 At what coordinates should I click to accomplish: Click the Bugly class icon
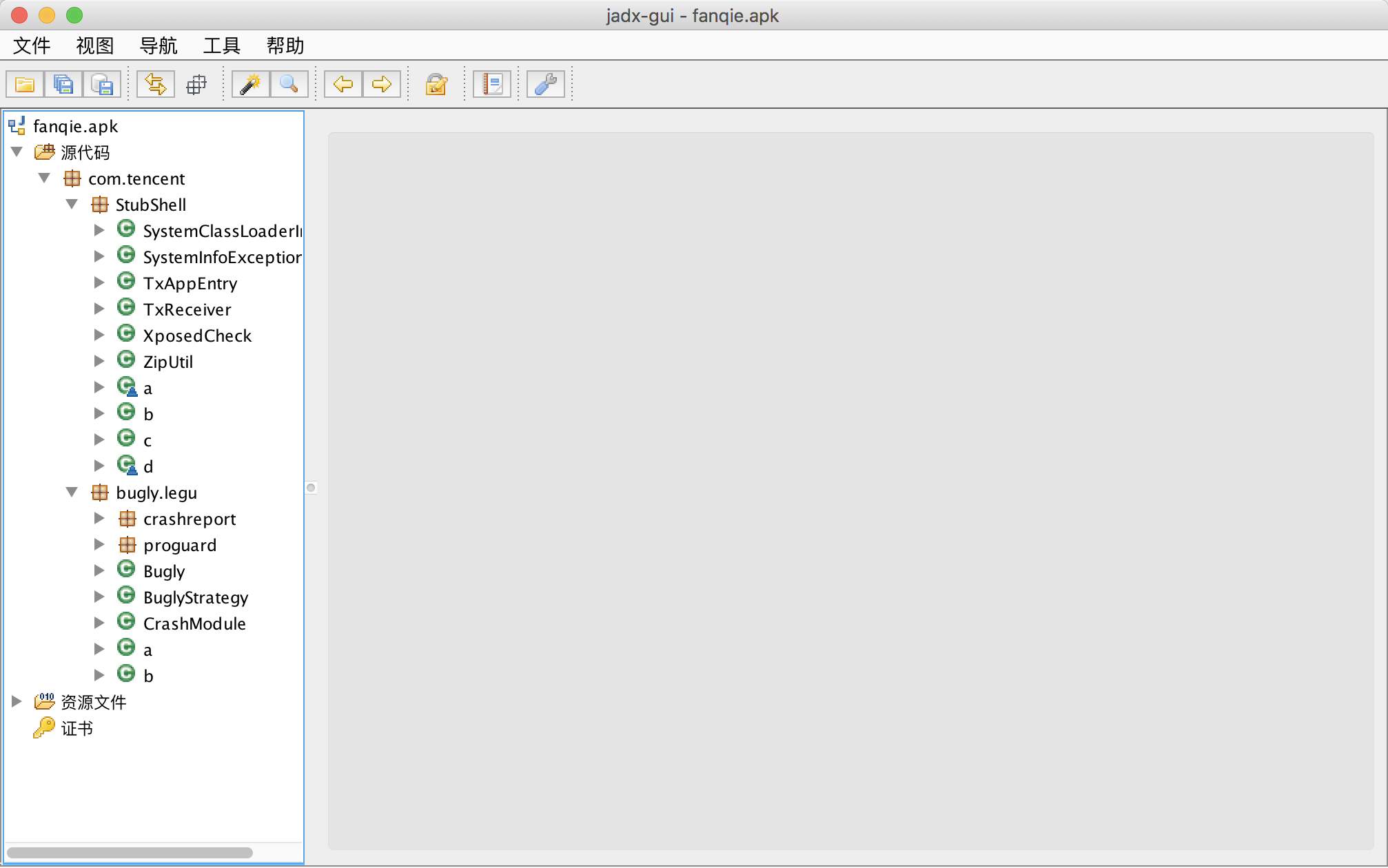click(x=126, y=569)
